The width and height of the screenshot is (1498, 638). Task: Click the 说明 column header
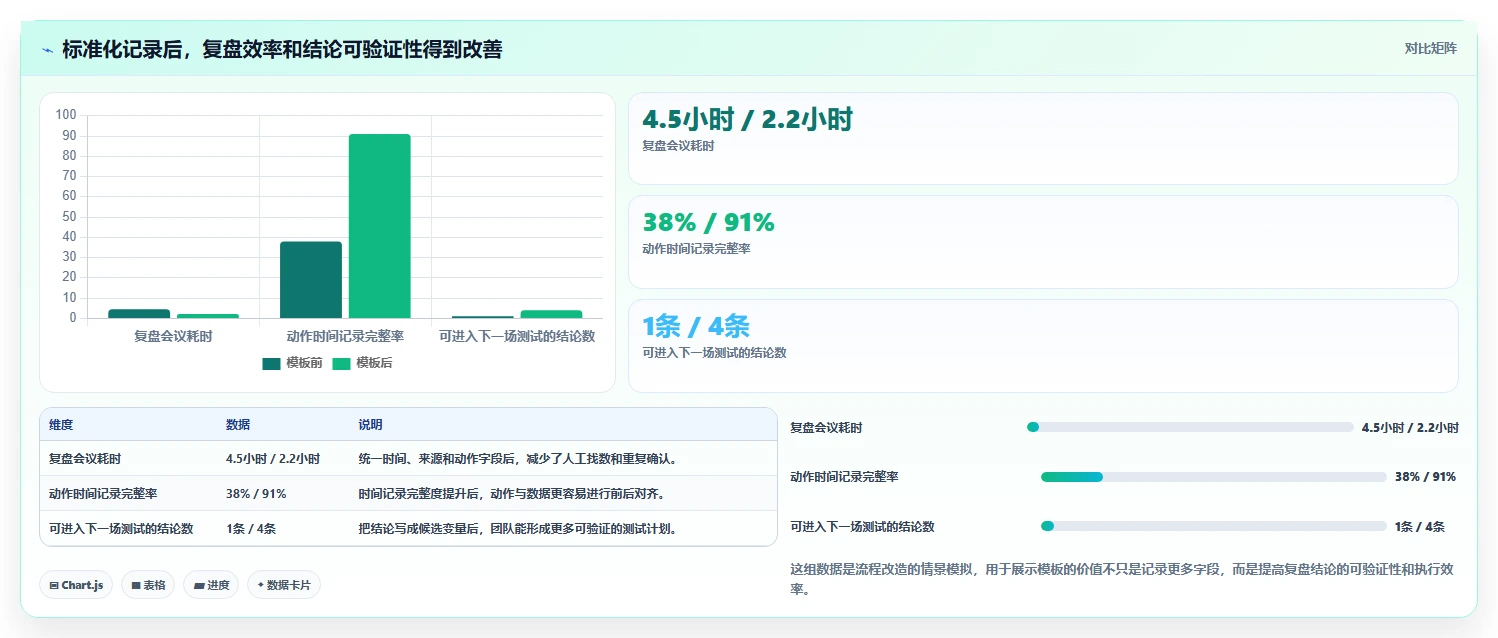point(370,425)
